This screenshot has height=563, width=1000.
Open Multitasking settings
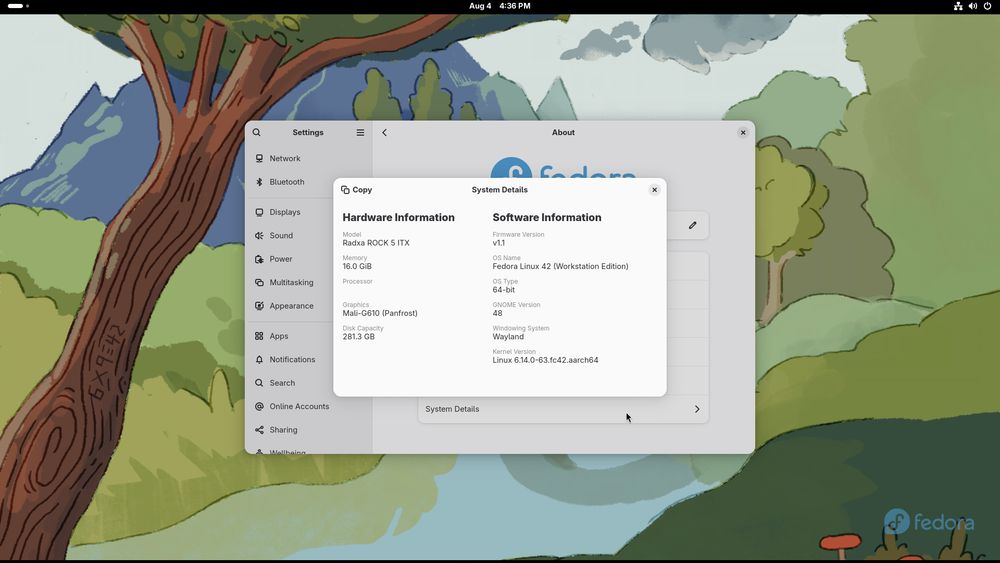click(309, 282)
